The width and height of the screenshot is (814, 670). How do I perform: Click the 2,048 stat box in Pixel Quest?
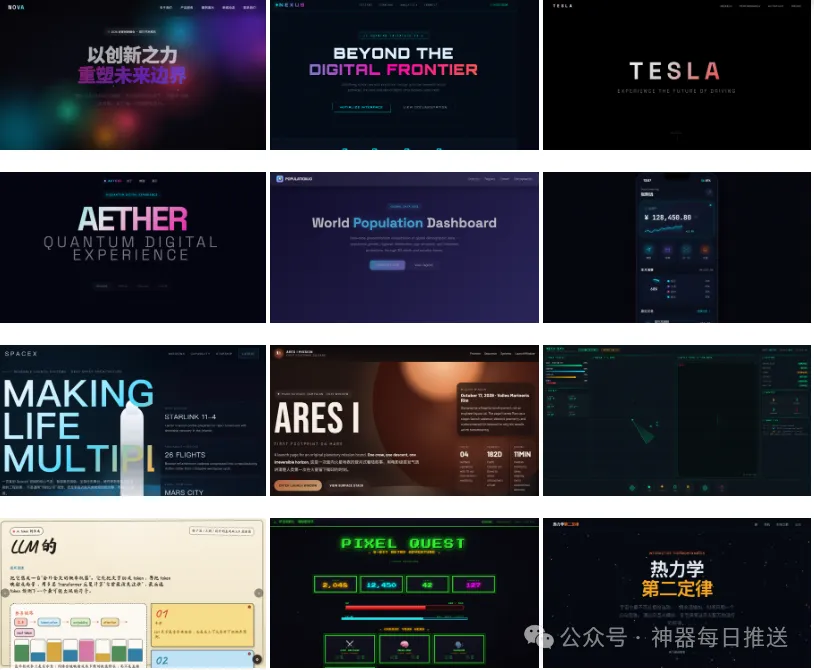pyautogui.click(x=335, y=584)
